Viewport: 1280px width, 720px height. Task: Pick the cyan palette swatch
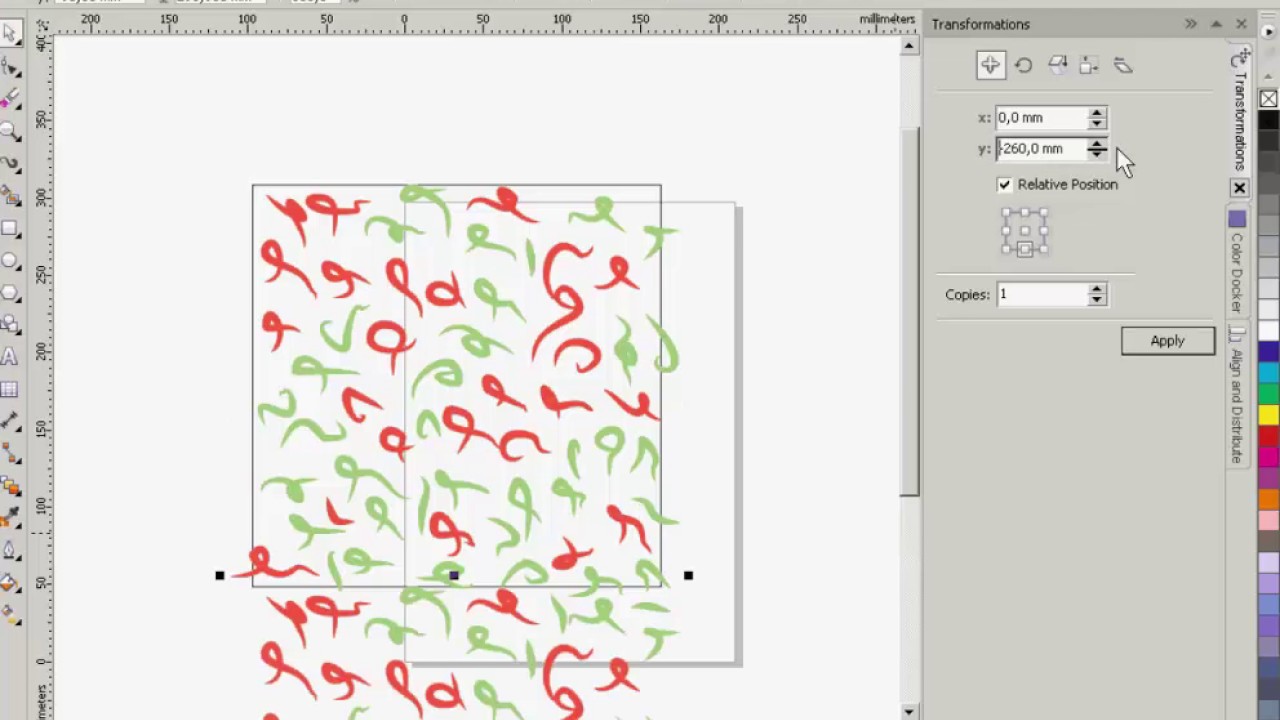click(x=1269, y=371)
